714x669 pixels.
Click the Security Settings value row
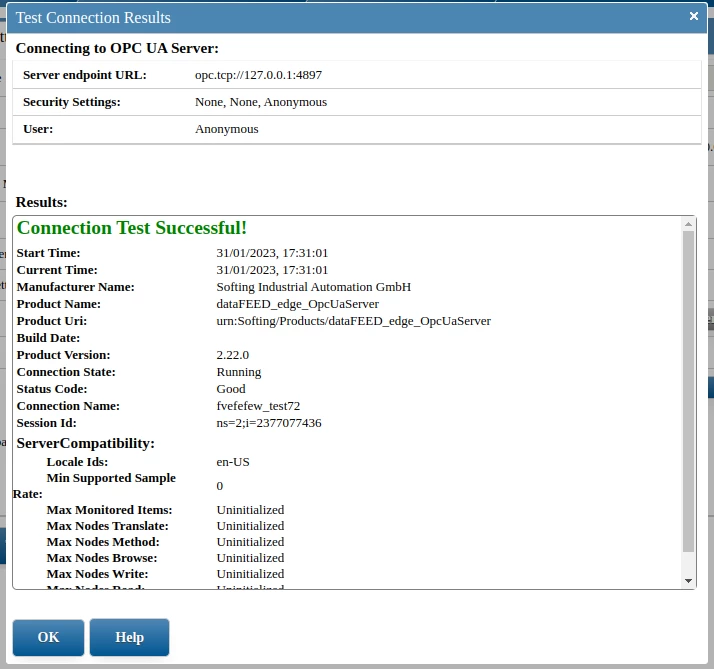(260, 102)
